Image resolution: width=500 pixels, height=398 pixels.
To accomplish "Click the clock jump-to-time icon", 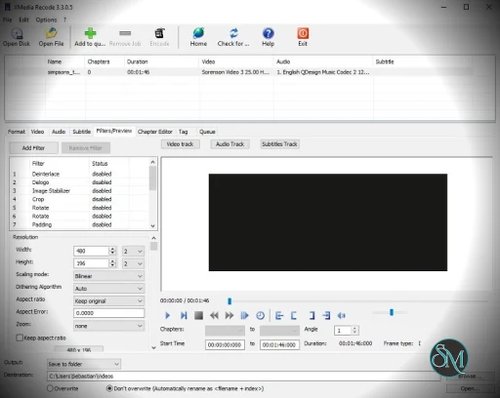I will tap(260, 315).
